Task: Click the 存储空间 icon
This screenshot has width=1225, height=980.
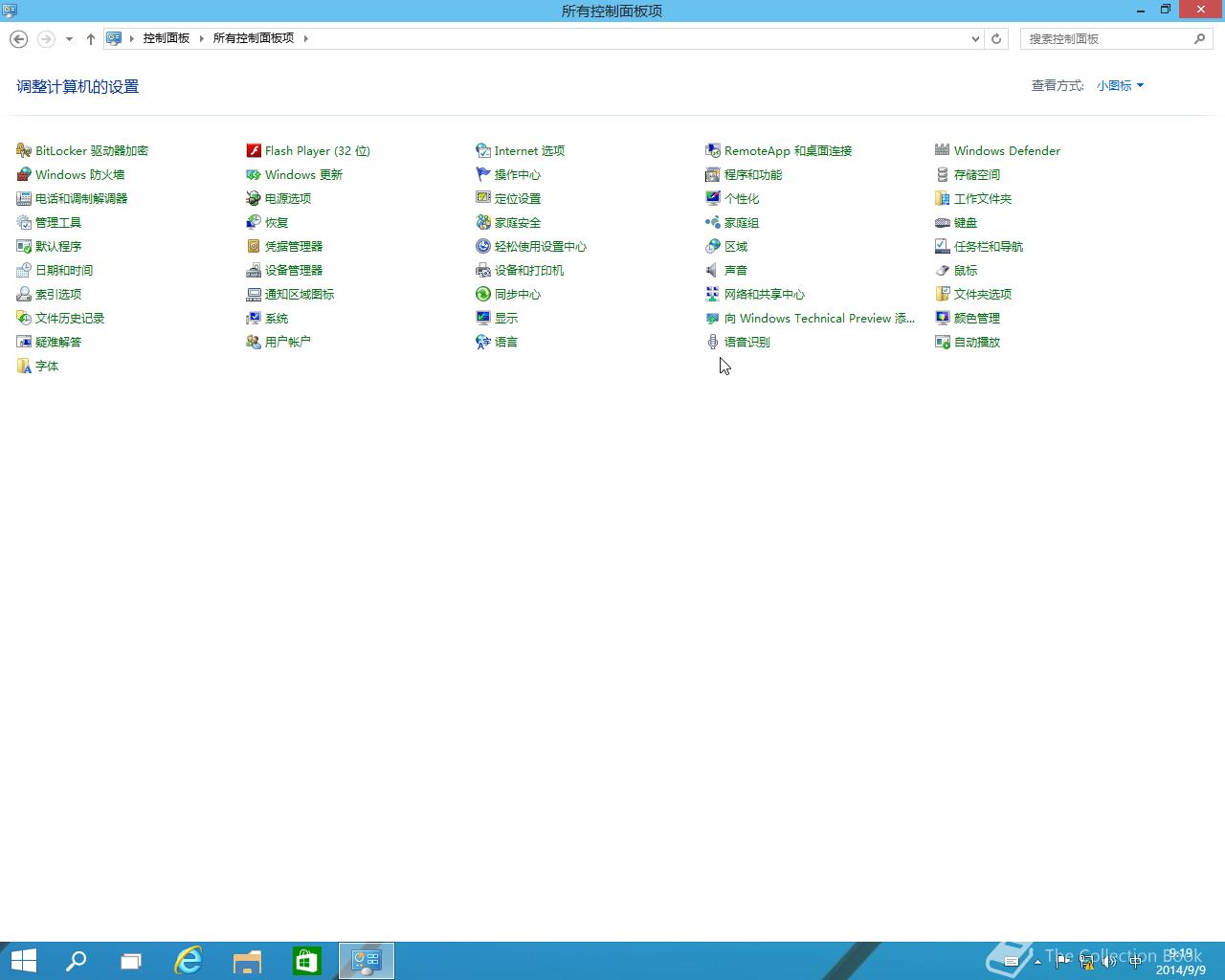Action: (943, 174)
